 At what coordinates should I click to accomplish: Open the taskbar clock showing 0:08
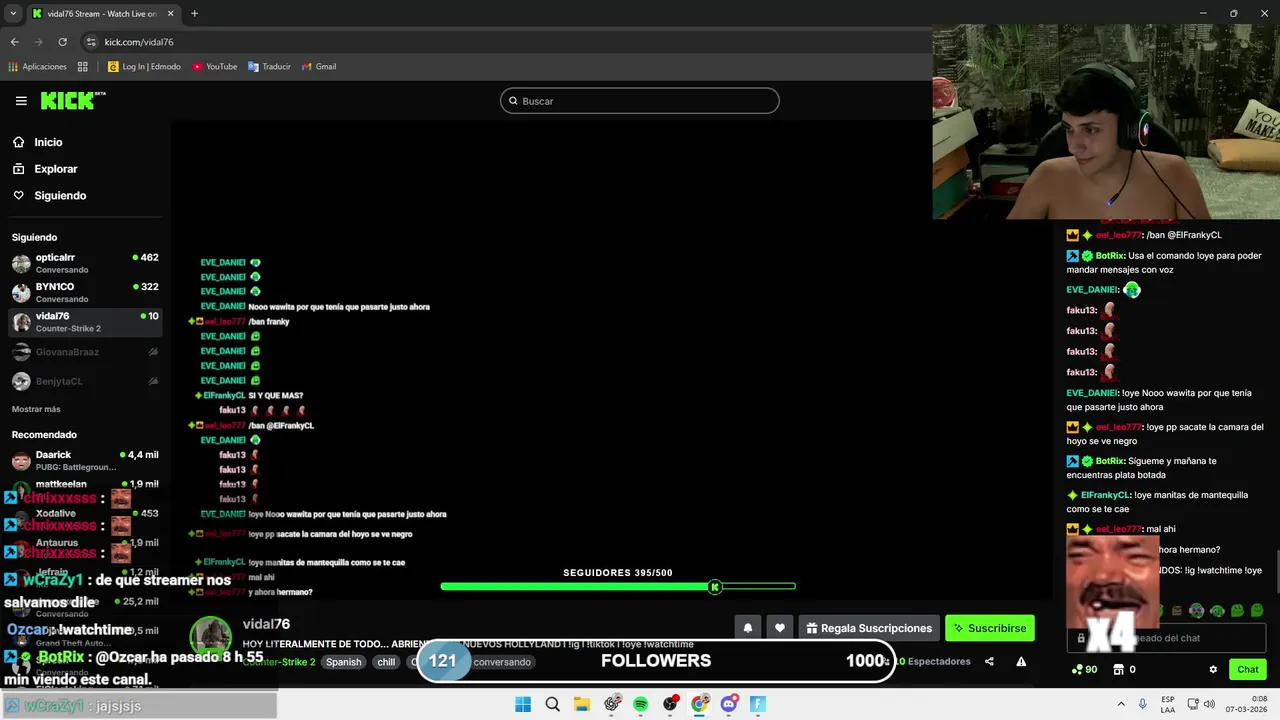coord(1248,704)
